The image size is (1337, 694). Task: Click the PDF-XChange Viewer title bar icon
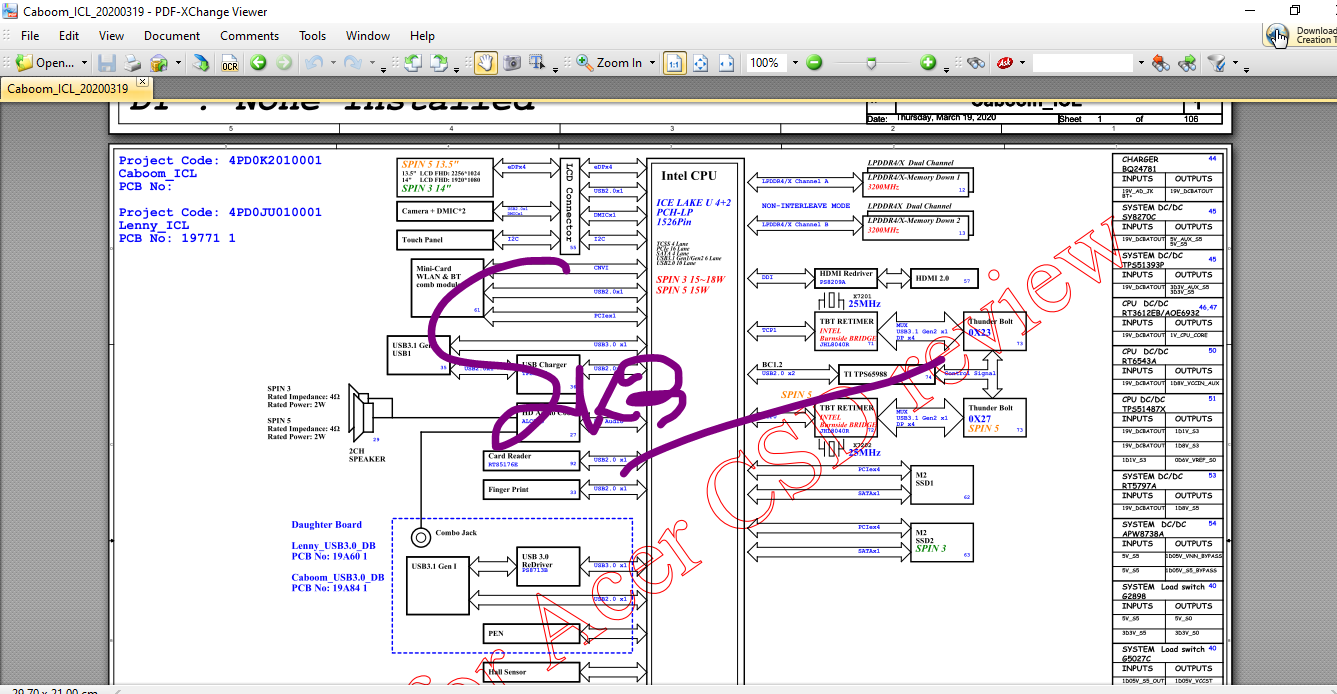click(x=11, y=12)
